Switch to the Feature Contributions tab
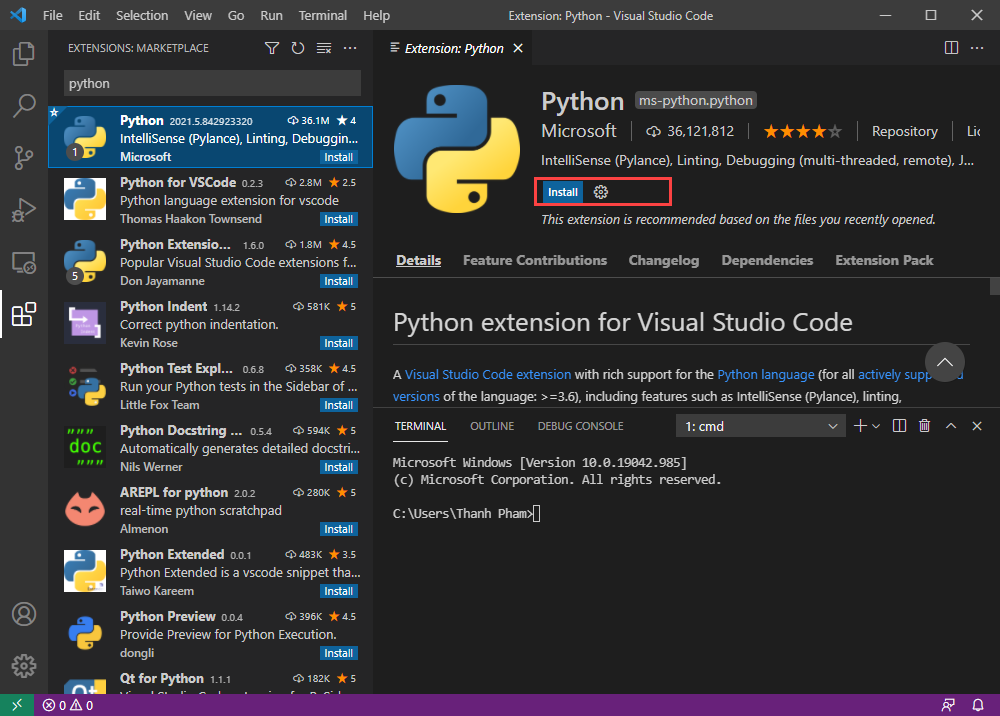Screen dimensions: 1000x716 534,260
